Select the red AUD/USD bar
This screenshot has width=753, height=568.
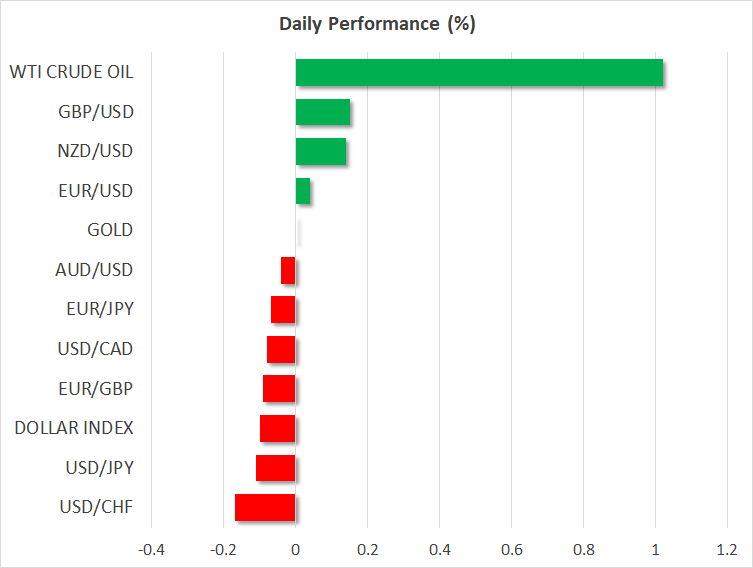click(289, 270)
